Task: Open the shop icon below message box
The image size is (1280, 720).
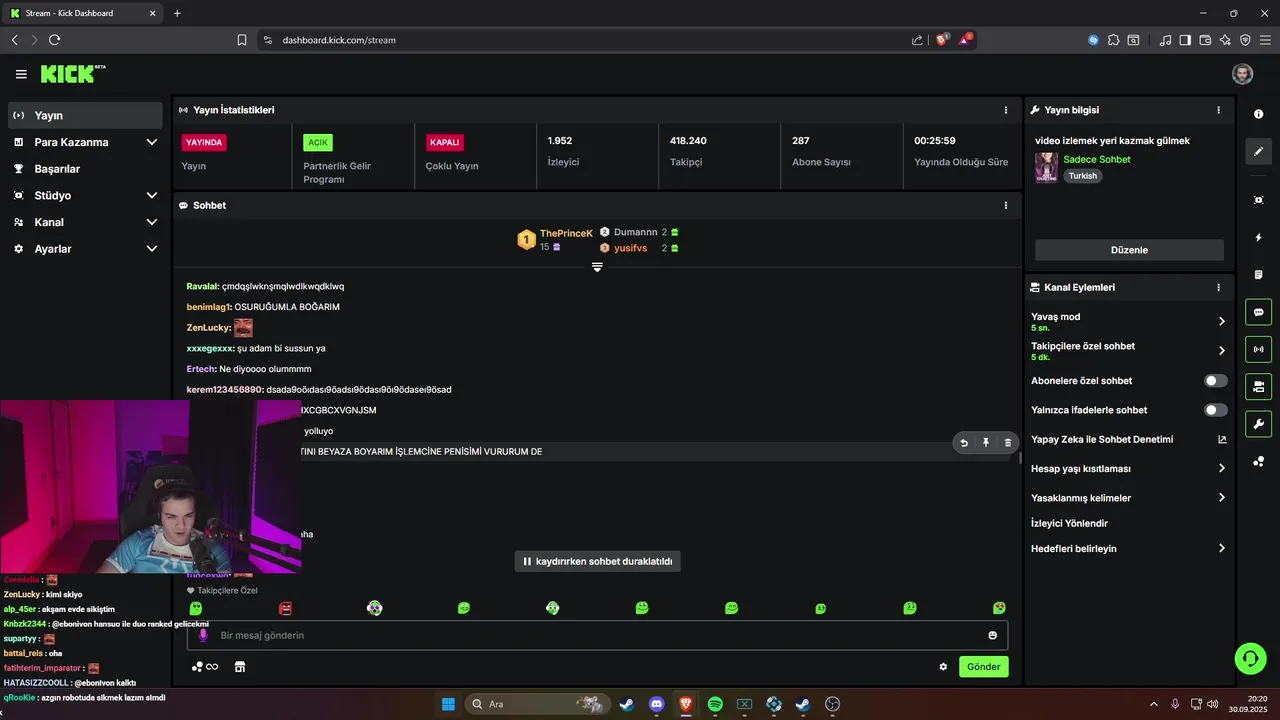Action: 240,667
